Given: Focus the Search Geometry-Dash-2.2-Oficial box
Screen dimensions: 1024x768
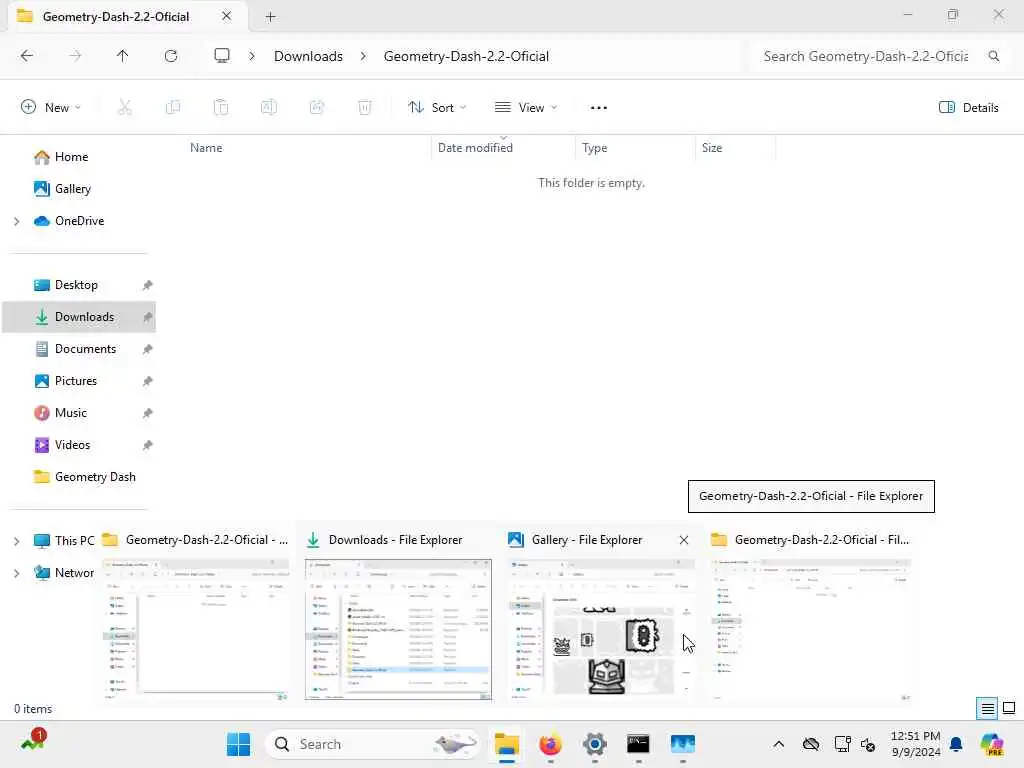Looking at the screenshot, I should click(866, 56).
